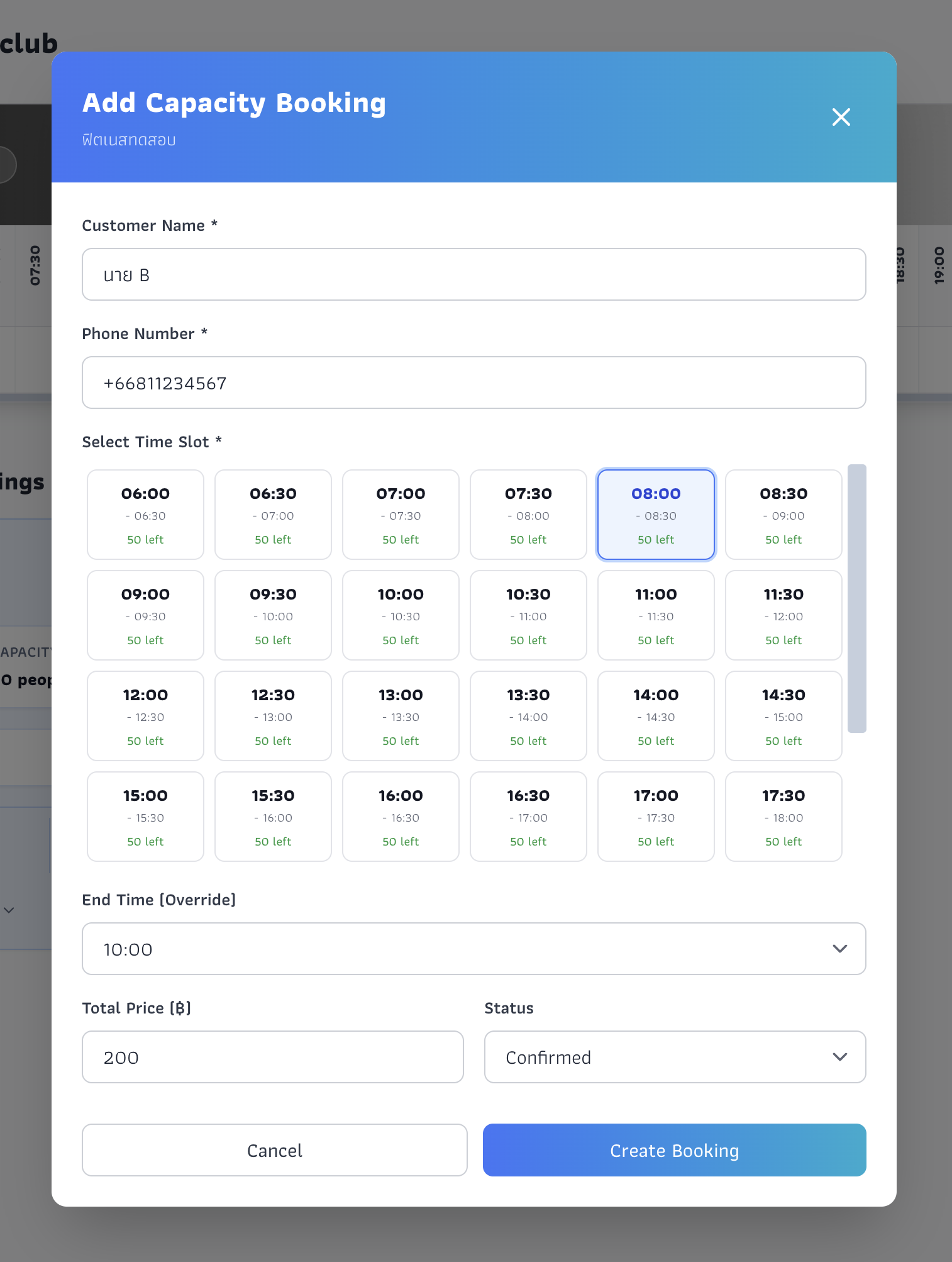Select the 12:00 - 12:30 time slot
Image resolution: width=952 pixels, height=1262 pixels.
click(x=145, y=716)
